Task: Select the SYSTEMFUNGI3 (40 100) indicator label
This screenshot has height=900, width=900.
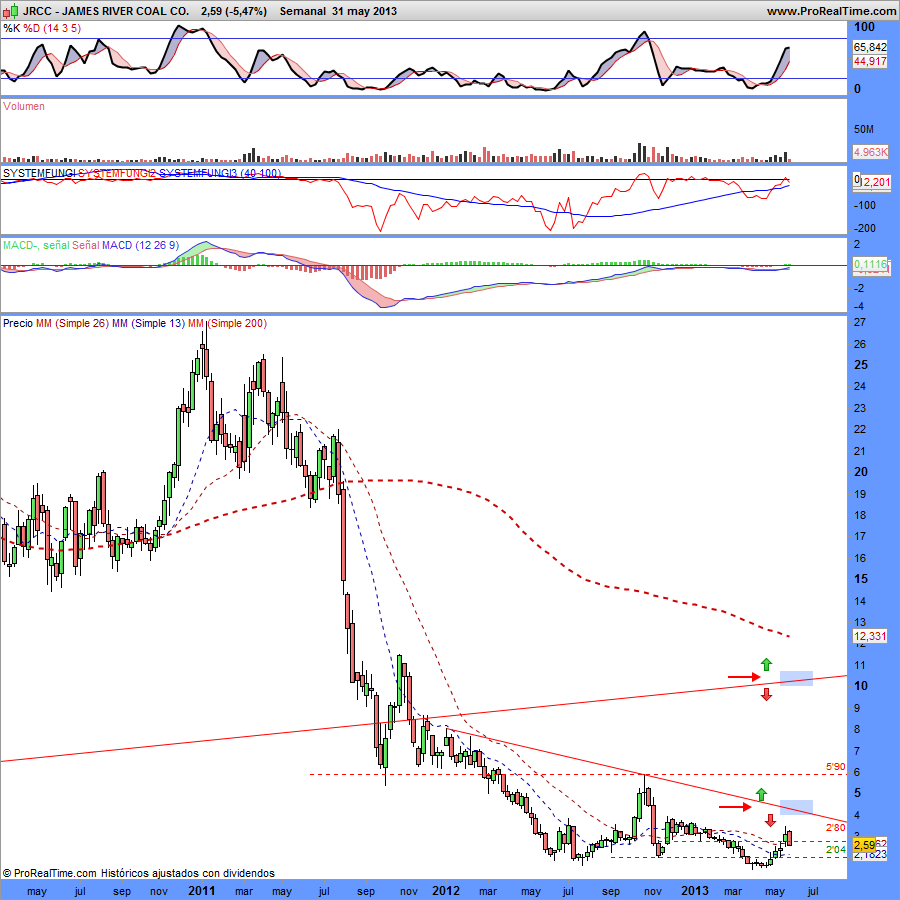Action: click(x=220, y=173)
